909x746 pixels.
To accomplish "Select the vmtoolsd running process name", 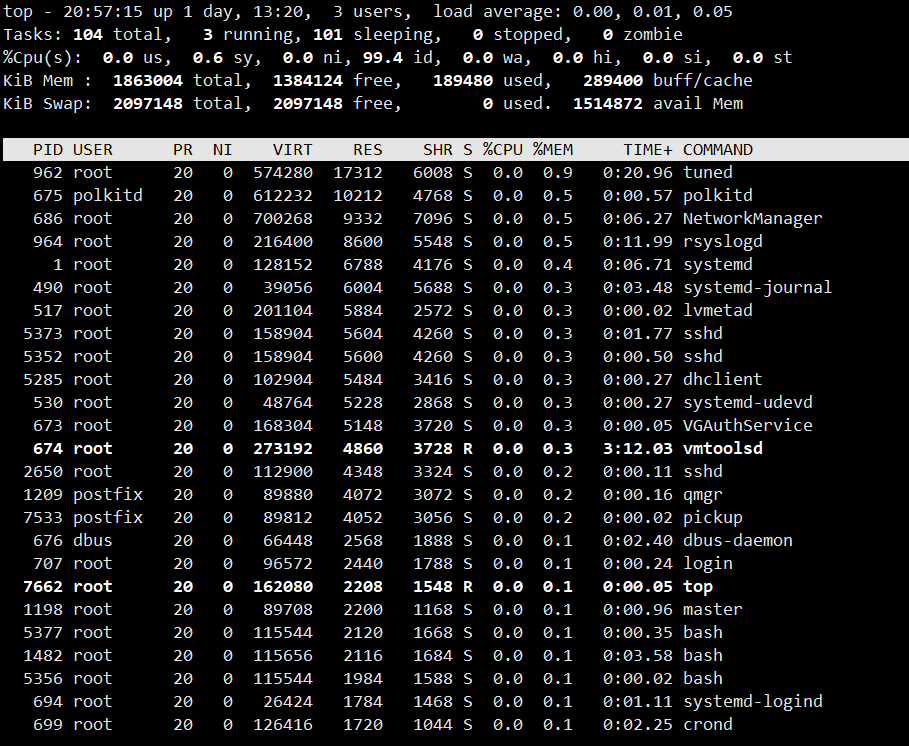I will [x=722, y=449].
